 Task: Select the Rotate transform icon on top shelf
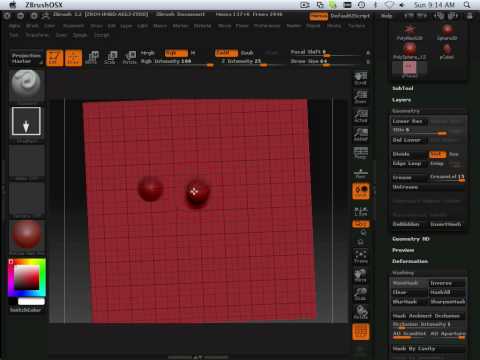[x=130, y=58]
